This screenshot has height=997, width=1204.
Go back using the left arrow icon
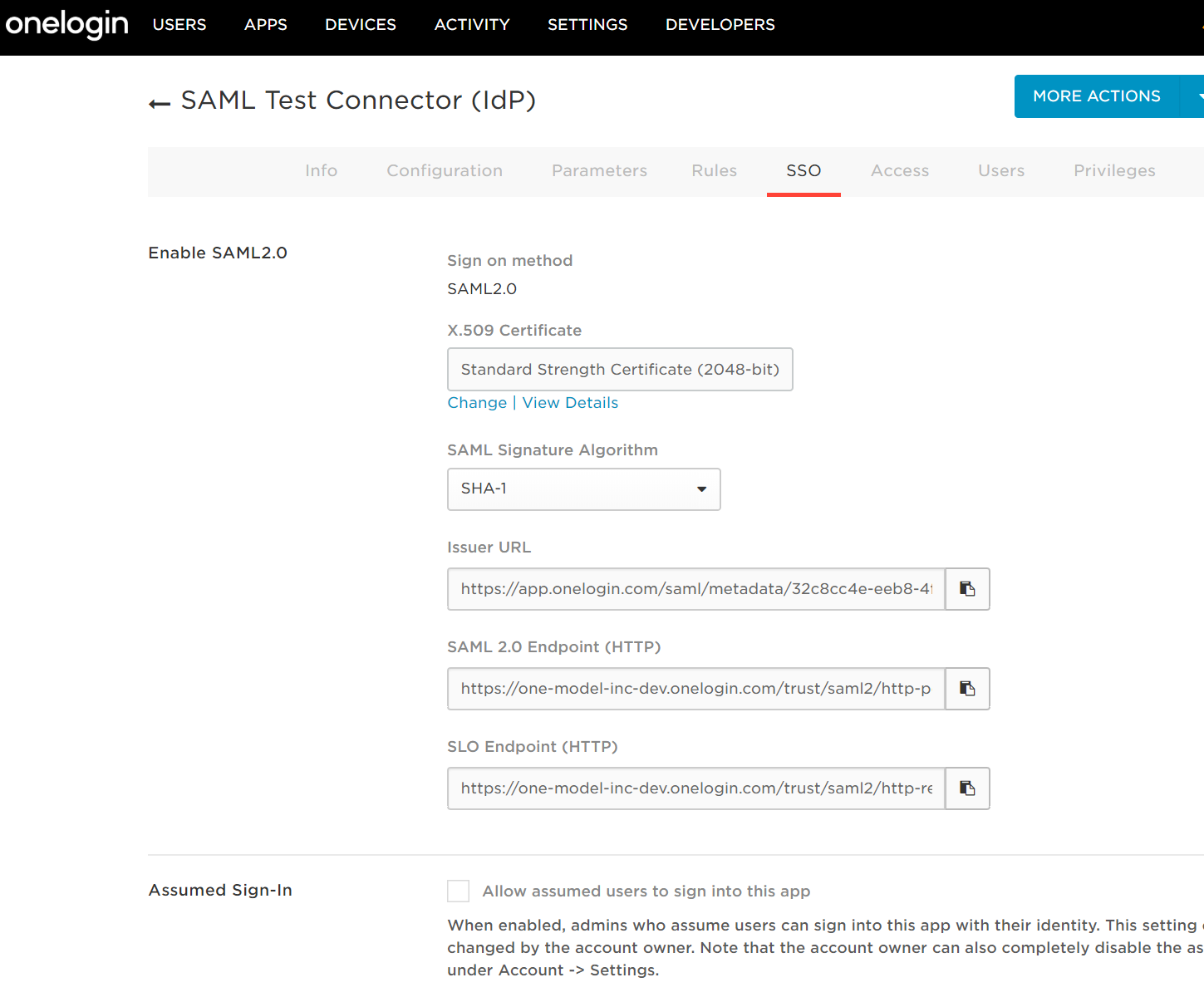(159, 104)
